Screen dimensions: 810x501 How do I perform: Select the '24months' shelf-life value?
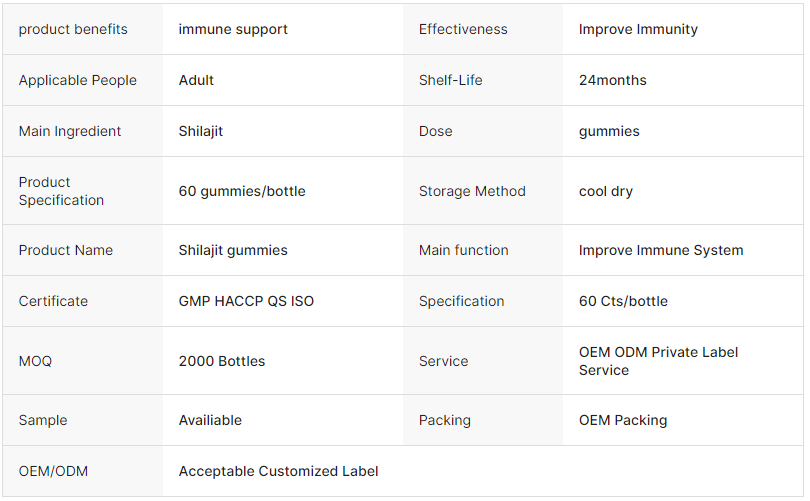[x=612, y=80]
